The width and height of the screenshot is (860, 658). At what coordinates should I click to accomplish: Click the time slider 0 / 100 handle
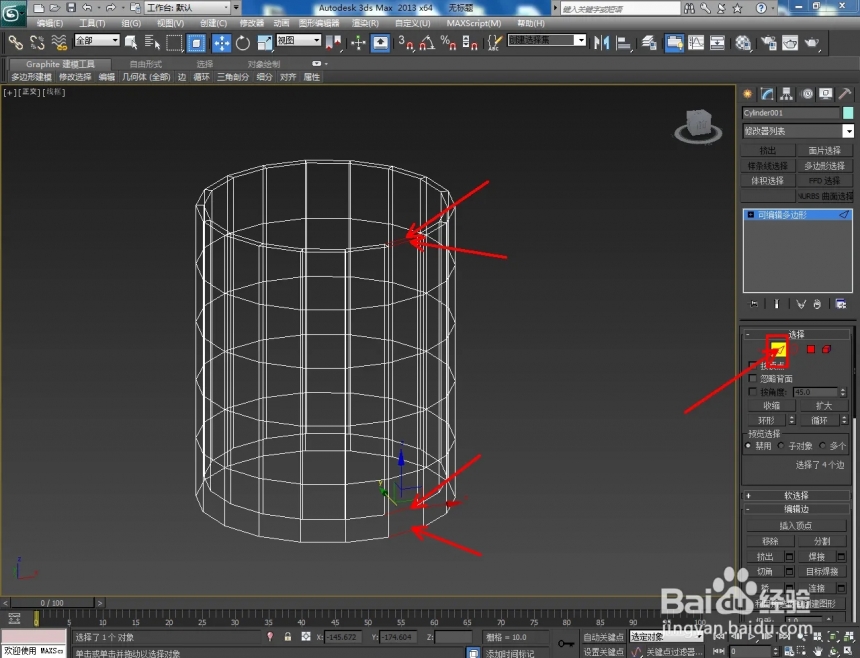(x=52, y=603)
